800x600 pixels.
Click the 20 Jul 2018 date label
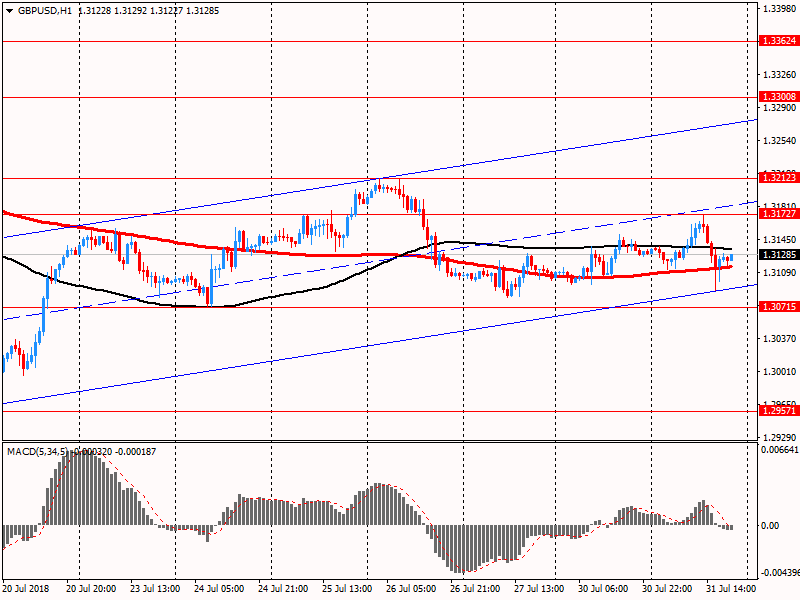click(28, 589)
